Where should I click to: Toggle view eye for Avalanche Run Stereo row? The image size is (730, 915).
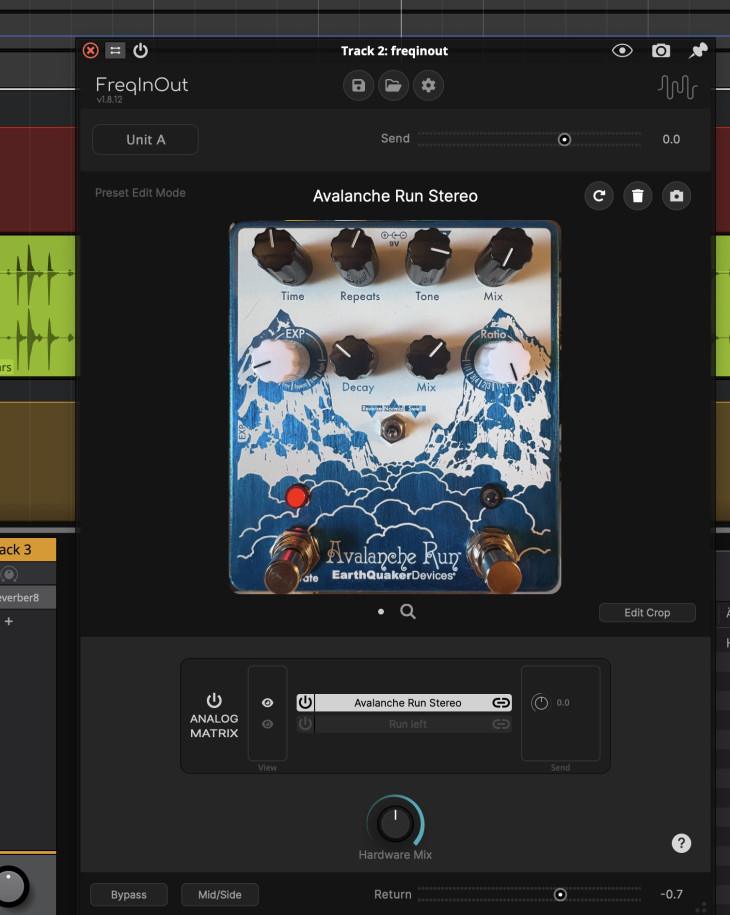tap(267, 703)
